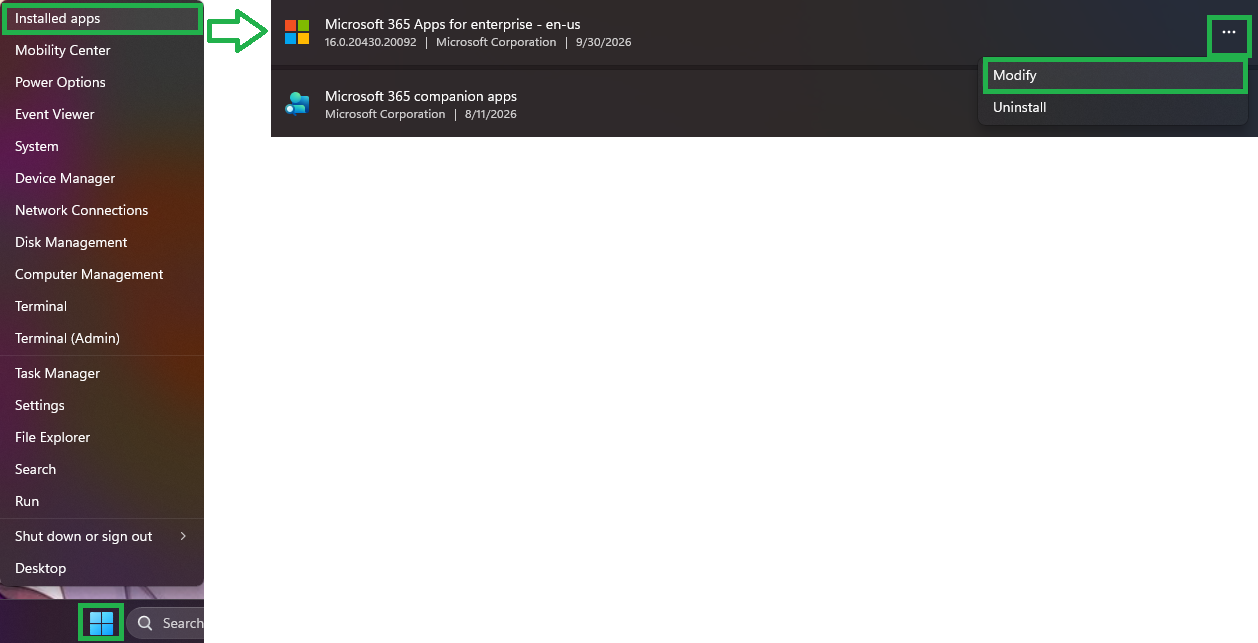
Task: Select Mobility Center menu entry
Action: click(101, 50)
